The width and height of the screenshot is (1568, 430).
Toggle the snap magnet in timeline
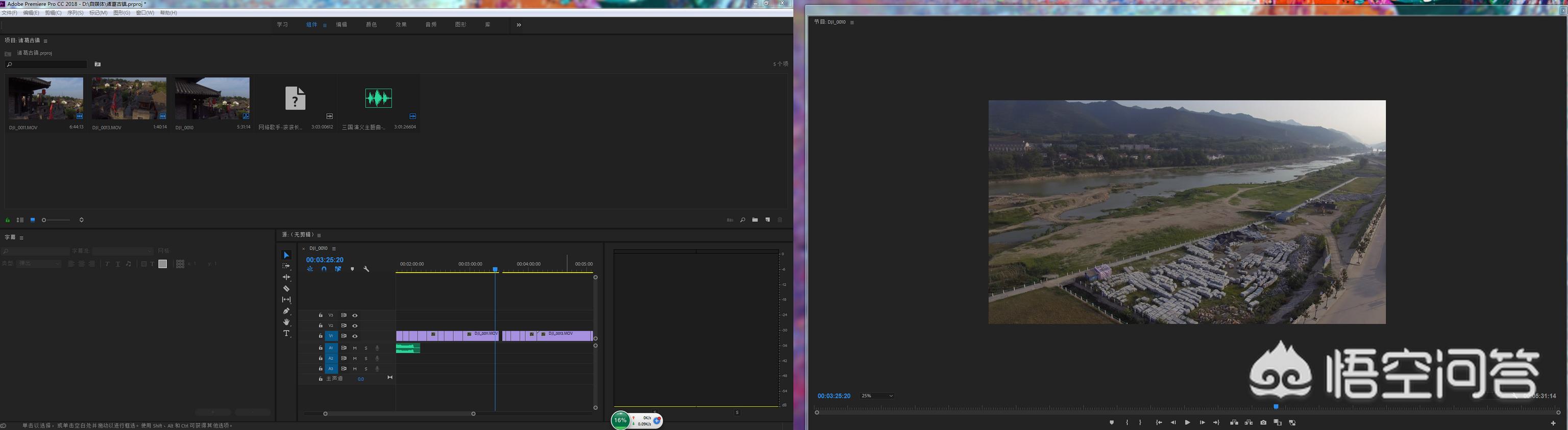pos(324,269)
